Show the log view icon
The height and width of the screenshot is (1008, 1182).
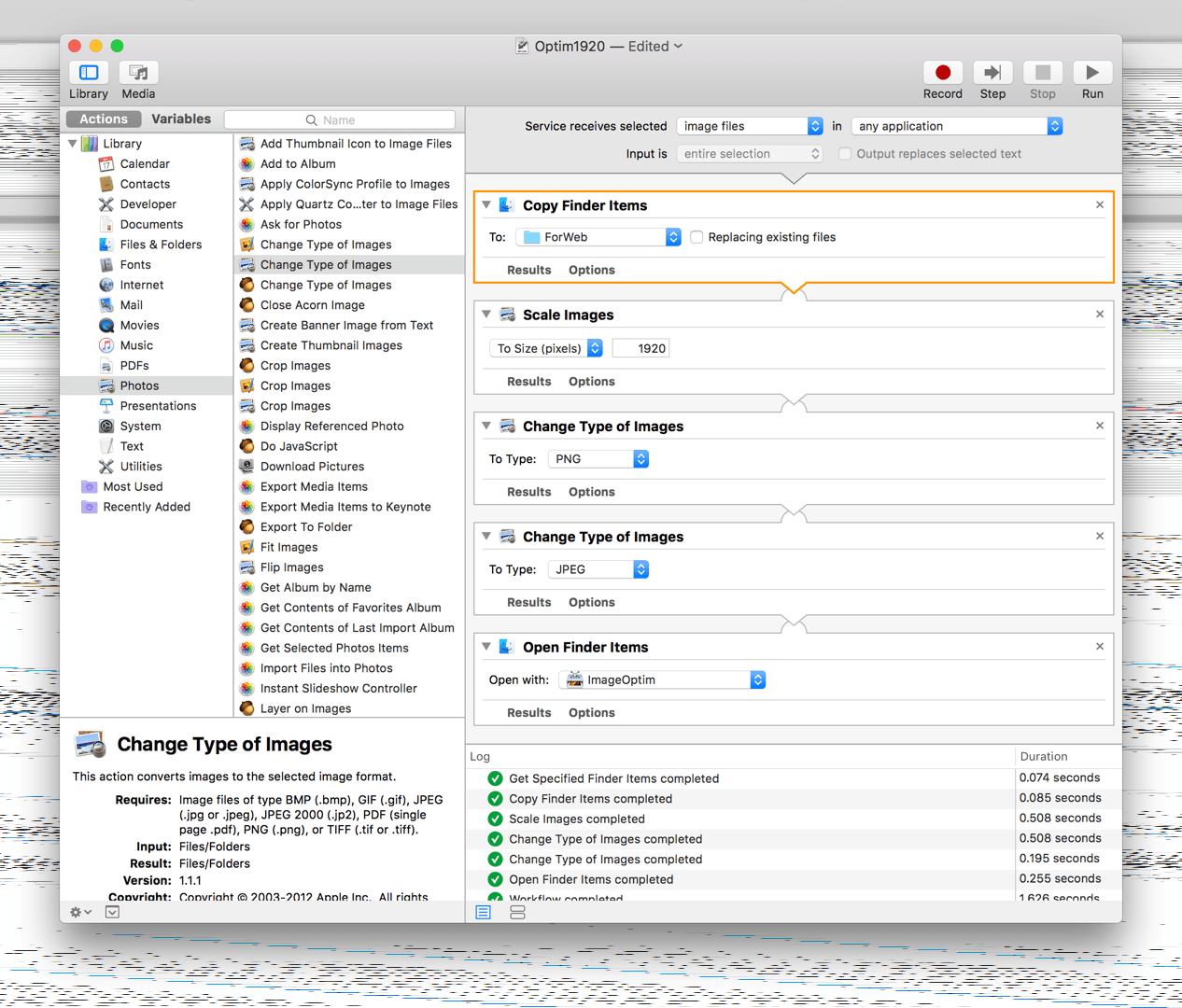click(484, 912)
